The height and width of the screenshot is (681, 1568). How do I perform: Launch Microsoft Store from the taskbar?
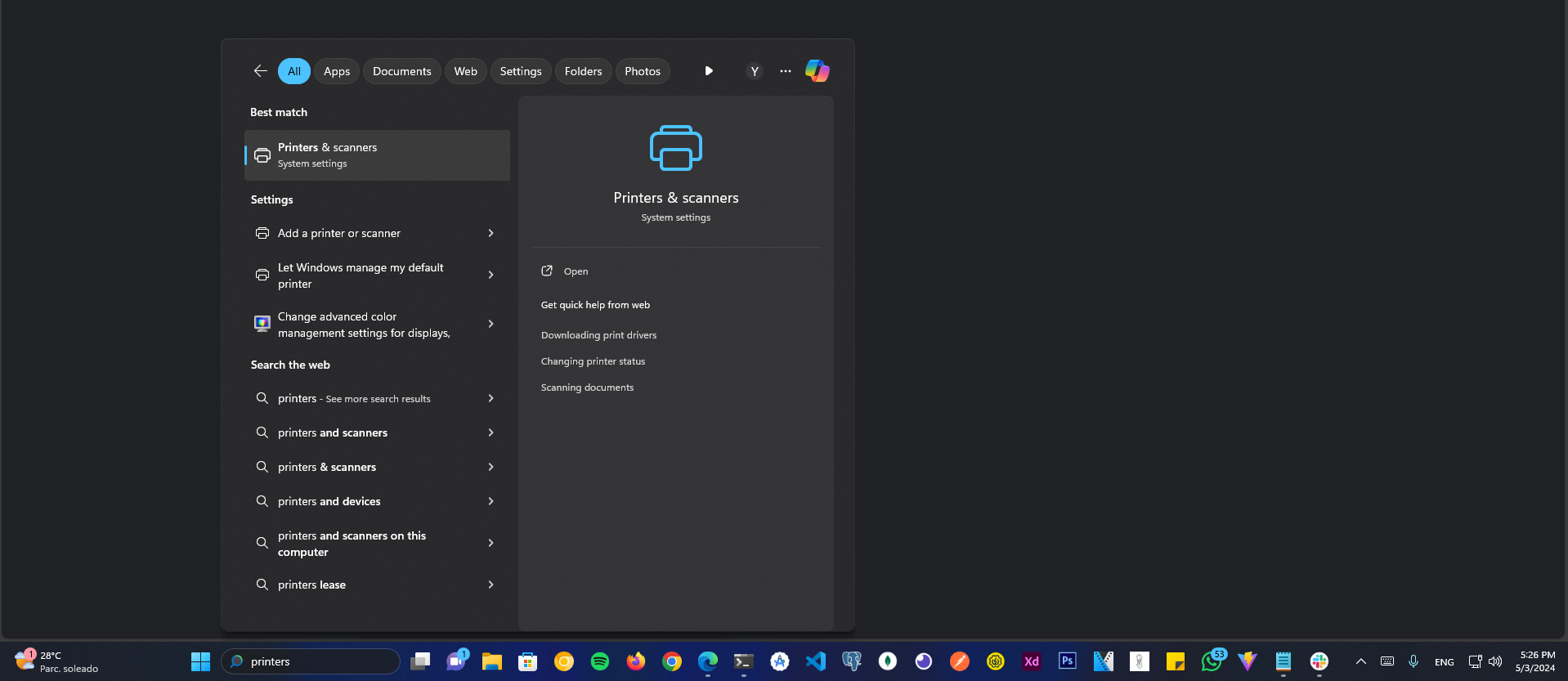pos(528,661)
